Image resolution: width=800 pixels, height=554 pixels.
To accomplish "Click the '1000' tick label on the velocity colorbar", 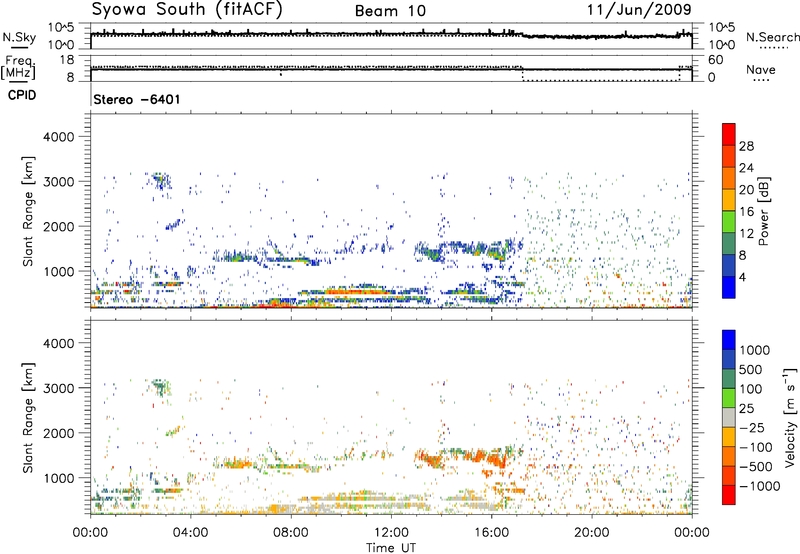I will pyautogui.click(x=755, y=350).
